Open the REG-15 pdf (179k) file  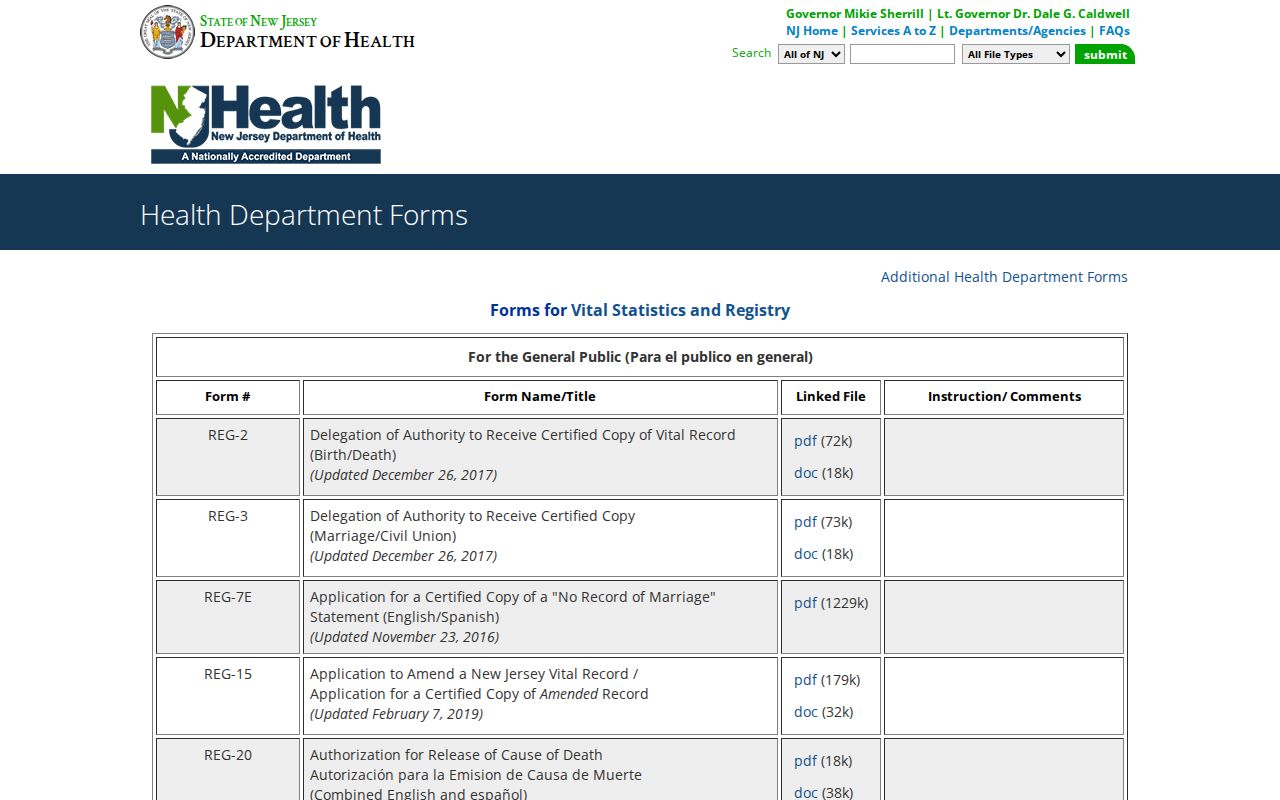pyautogui.click(x=805, y=680)
